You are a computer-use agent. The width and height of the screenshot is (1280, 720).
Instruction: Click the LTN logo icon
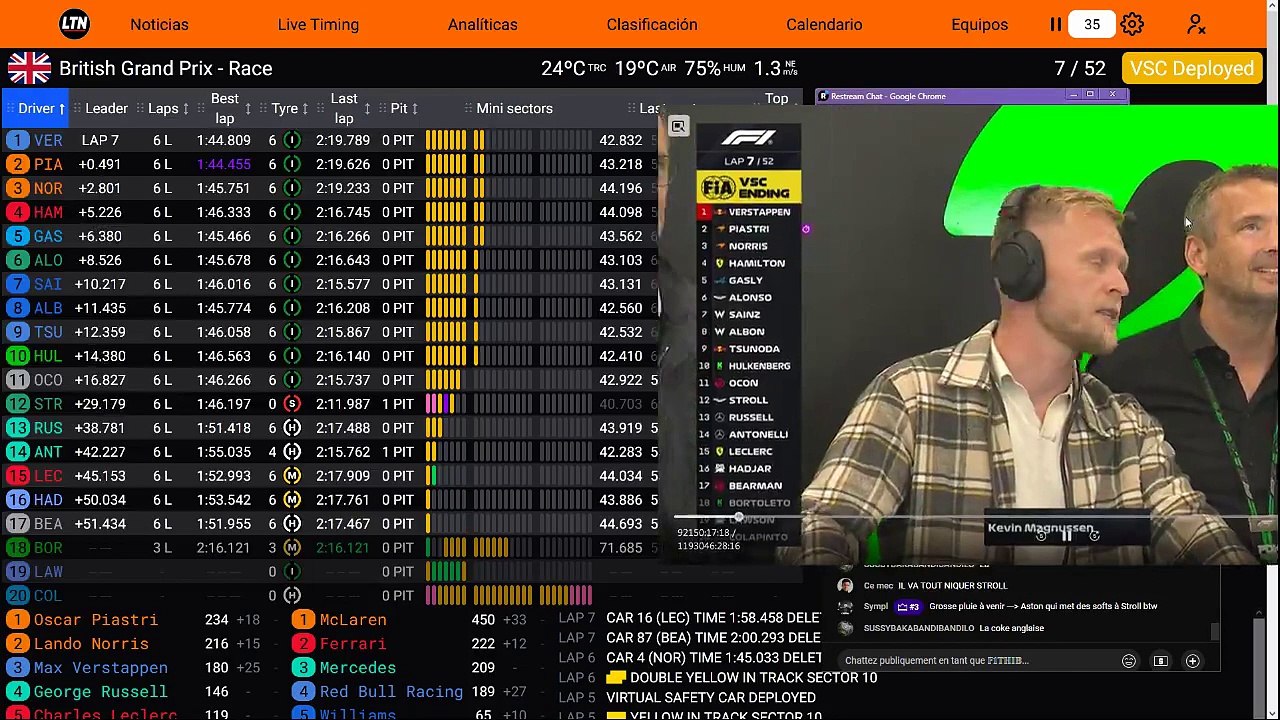74,24
